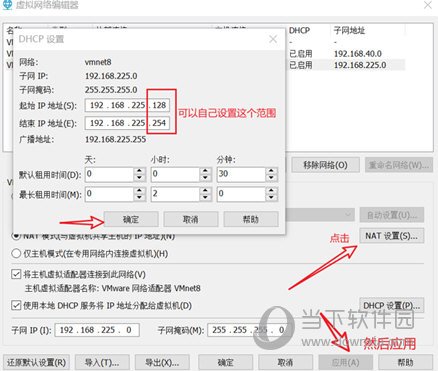Edit the 子网 IP (I) field
The width and height of the screenshot is (438, 371).
[97, 330]
